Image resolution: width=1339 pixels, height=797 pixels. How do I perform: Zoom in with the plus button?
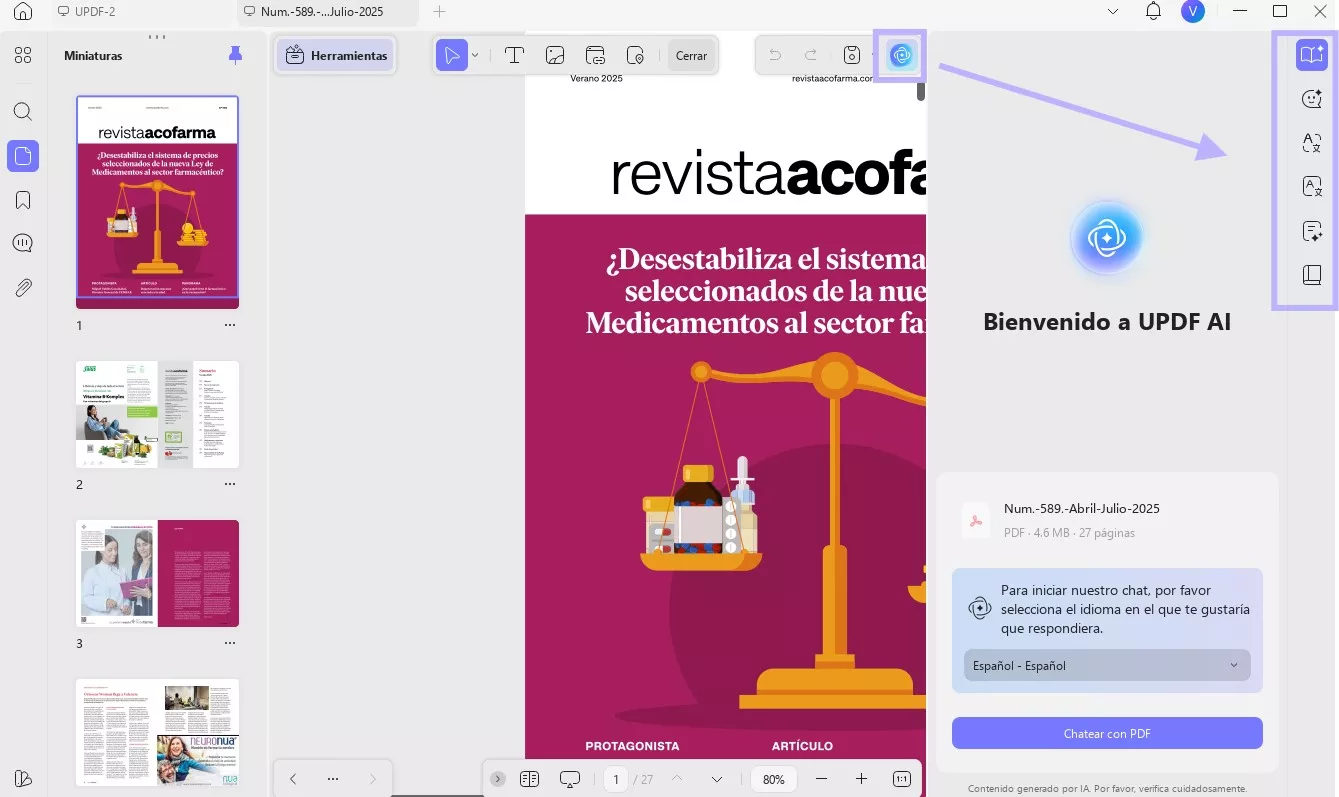point(861,779)
